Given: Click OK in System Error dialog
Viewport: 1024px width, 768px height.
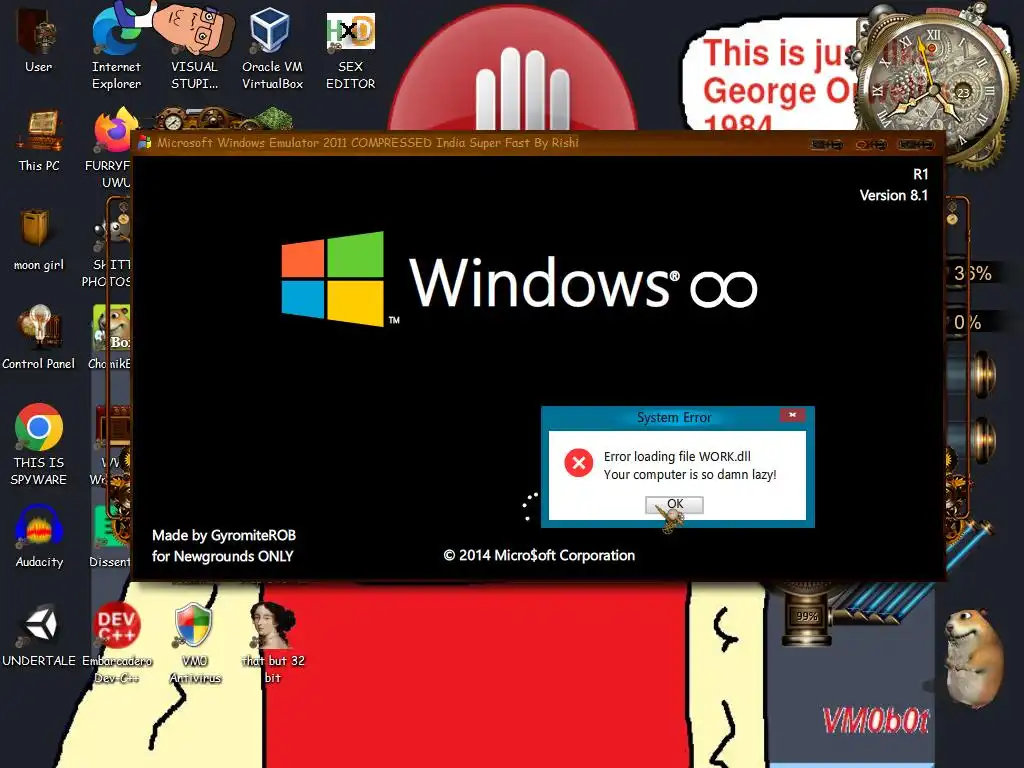Looking at the screenshot, I should point(675,504).
